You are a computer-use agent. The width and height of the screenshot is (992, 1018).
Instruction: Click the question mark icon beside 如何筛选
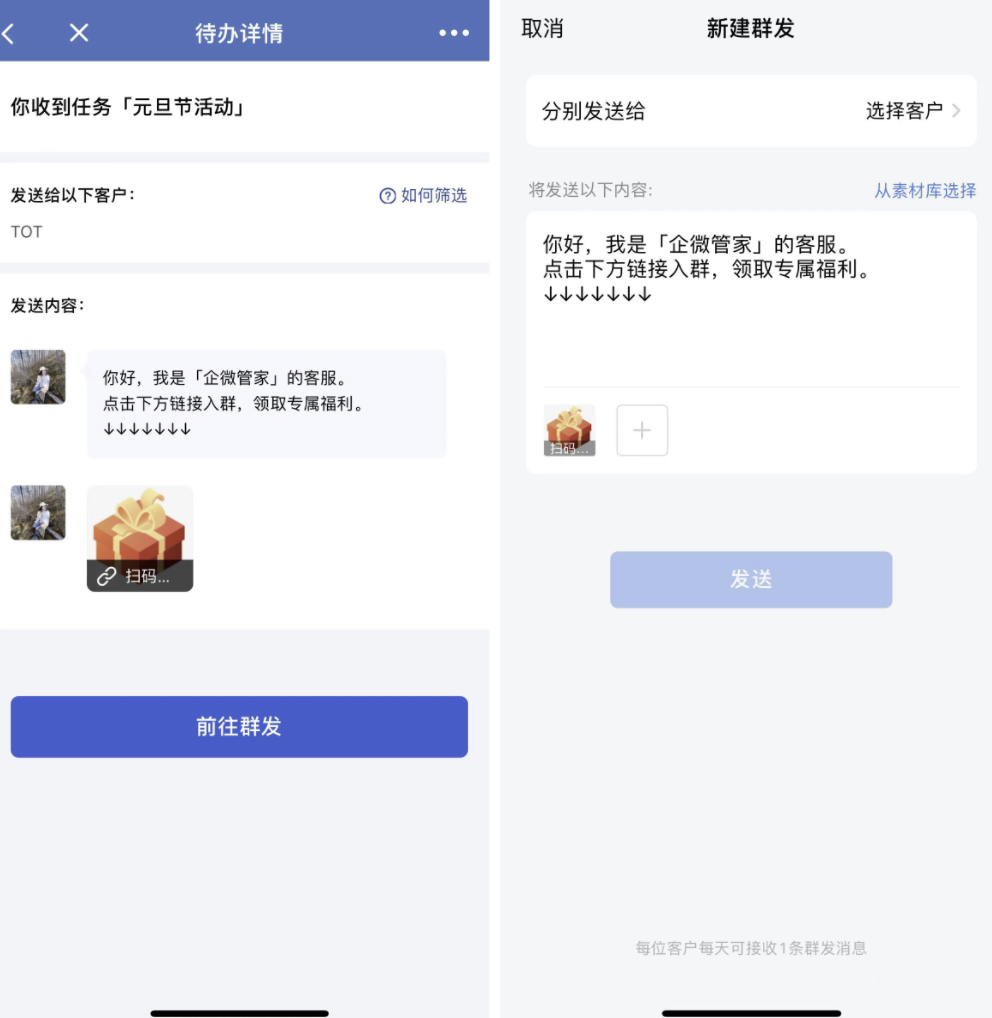(x=388, y=195)
